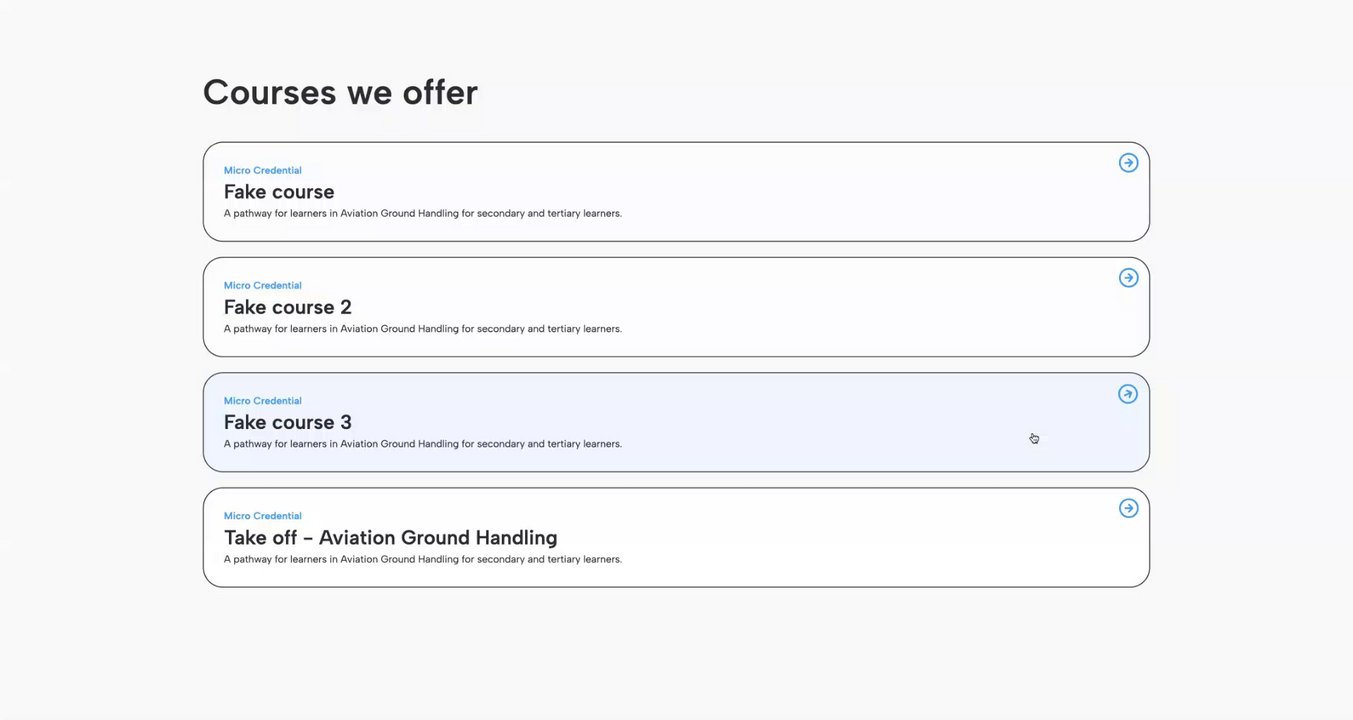Click the arrow icon on Fake course card
The height and width of the screenshot is (720, 1353).
point(1128,163)
